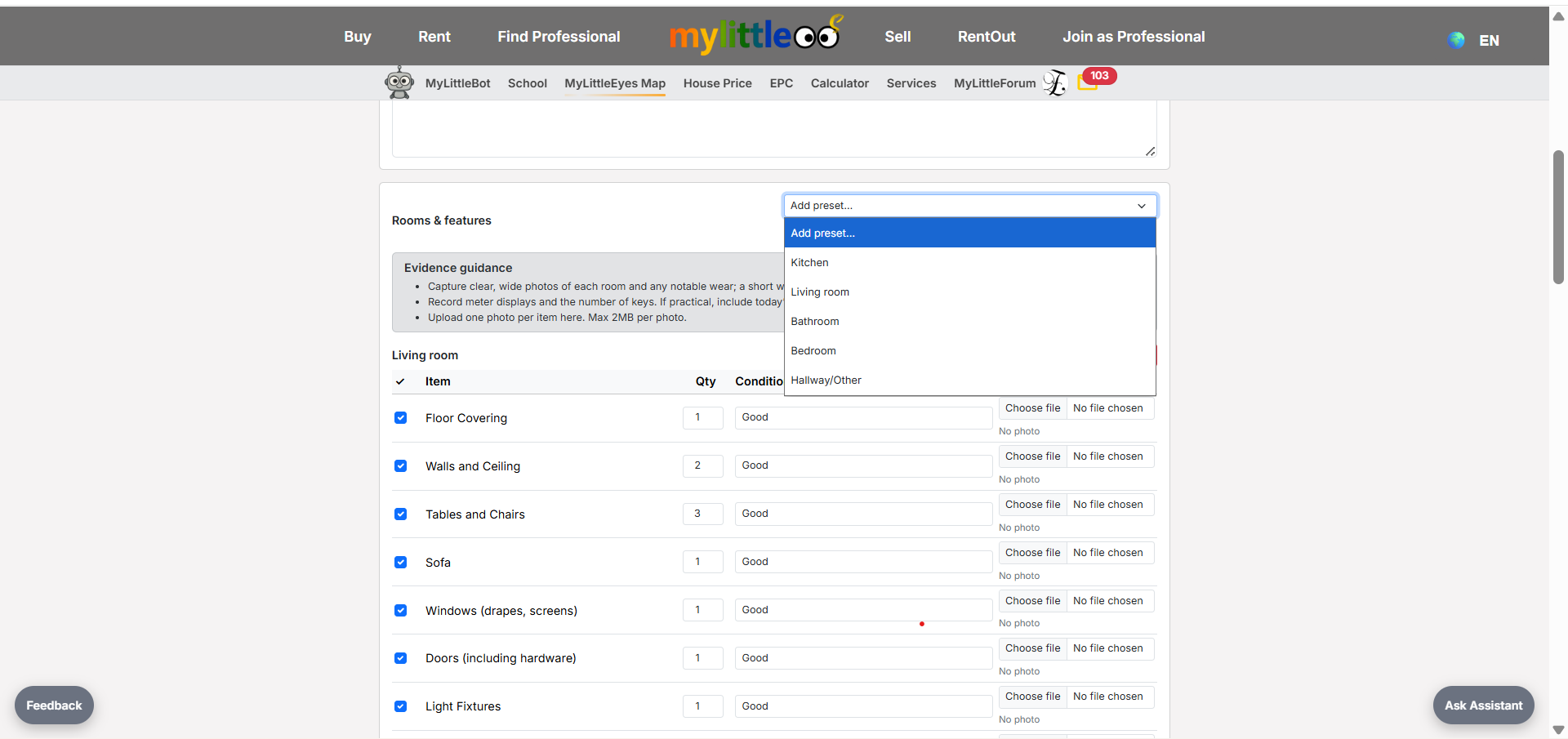Open the Ask Assistant button
The width and height of the screenshot is (1568, 739).
point(1483,706)
